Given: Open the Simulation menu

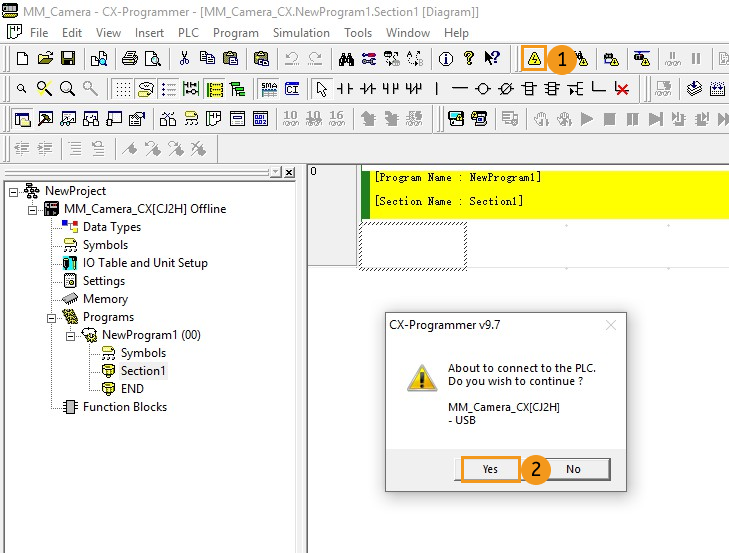Looking at the screenshot, I should [301, 33].
